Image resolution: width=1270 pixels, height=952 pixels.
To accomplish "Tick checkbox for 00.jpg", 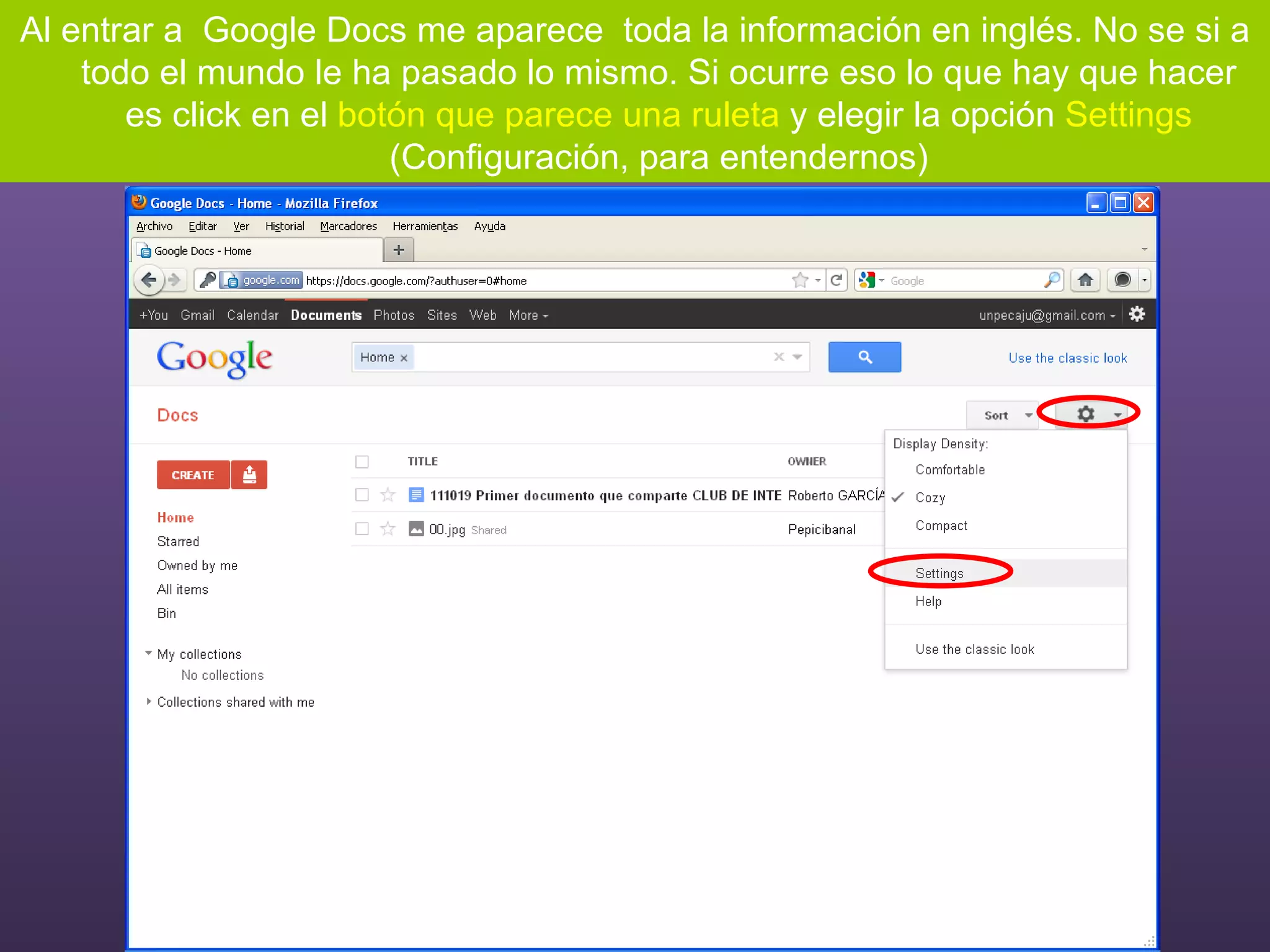I will coord(362,529).
